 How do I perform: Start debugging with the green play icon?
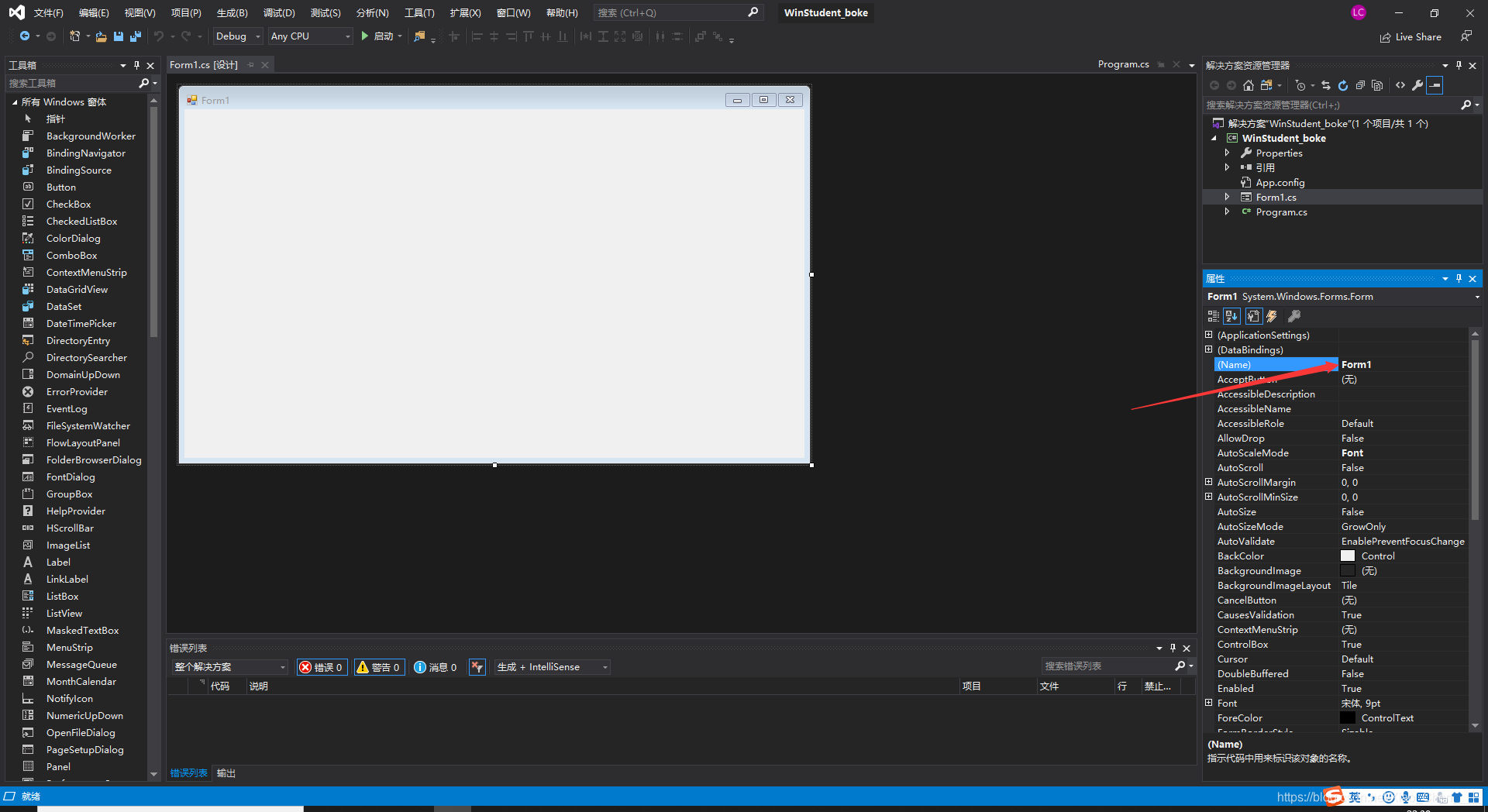tap(364, 36)
